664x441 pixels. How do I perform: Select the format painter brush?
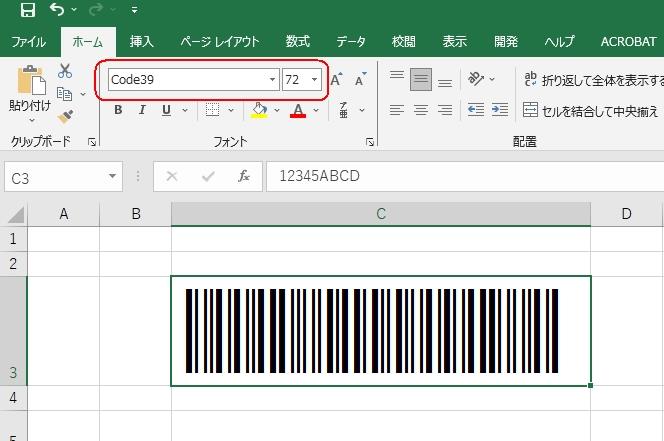[65, 116]
